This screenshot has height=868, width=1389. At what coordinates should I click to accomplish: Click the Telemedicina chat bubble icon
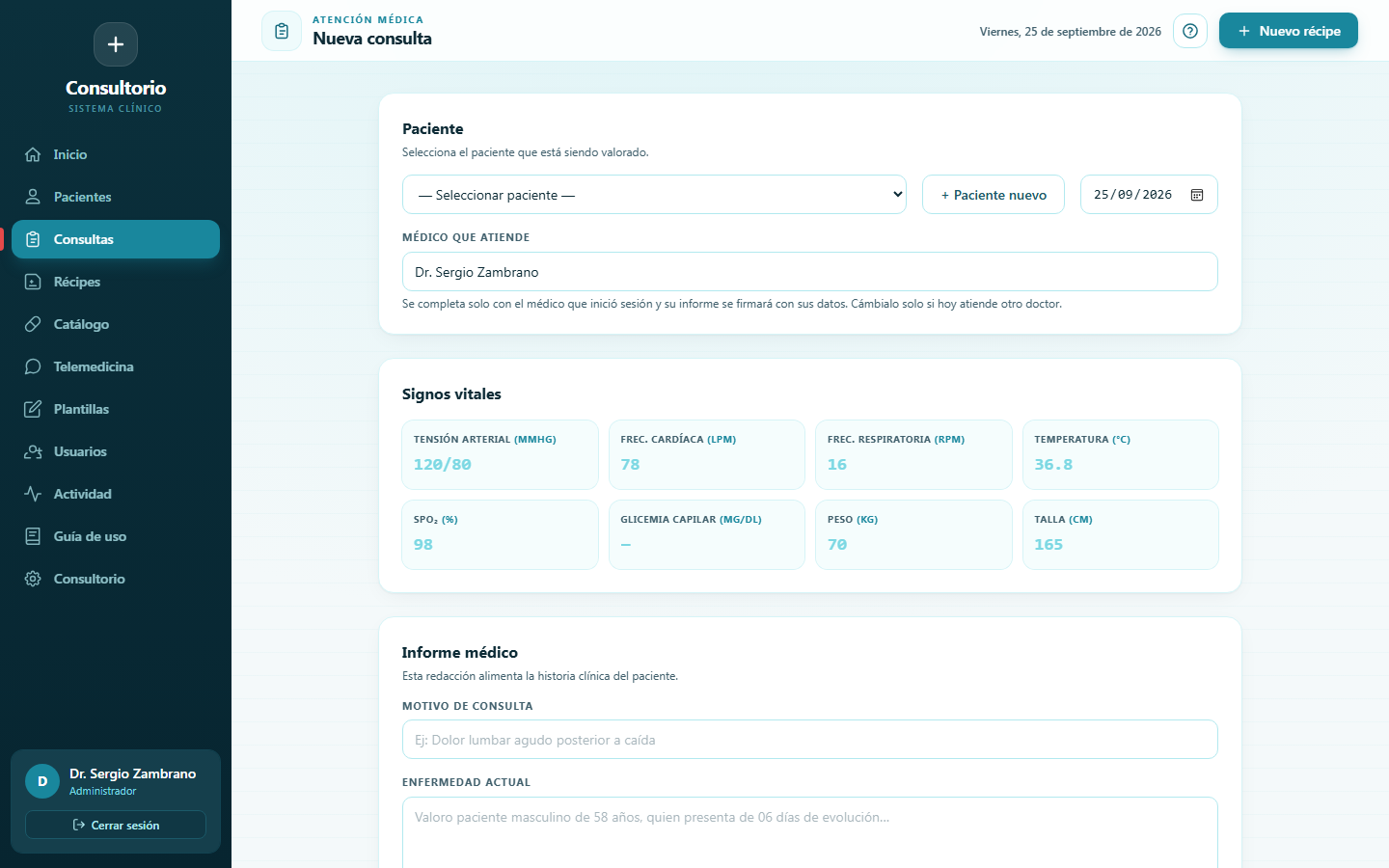click(x=33, y=366)
